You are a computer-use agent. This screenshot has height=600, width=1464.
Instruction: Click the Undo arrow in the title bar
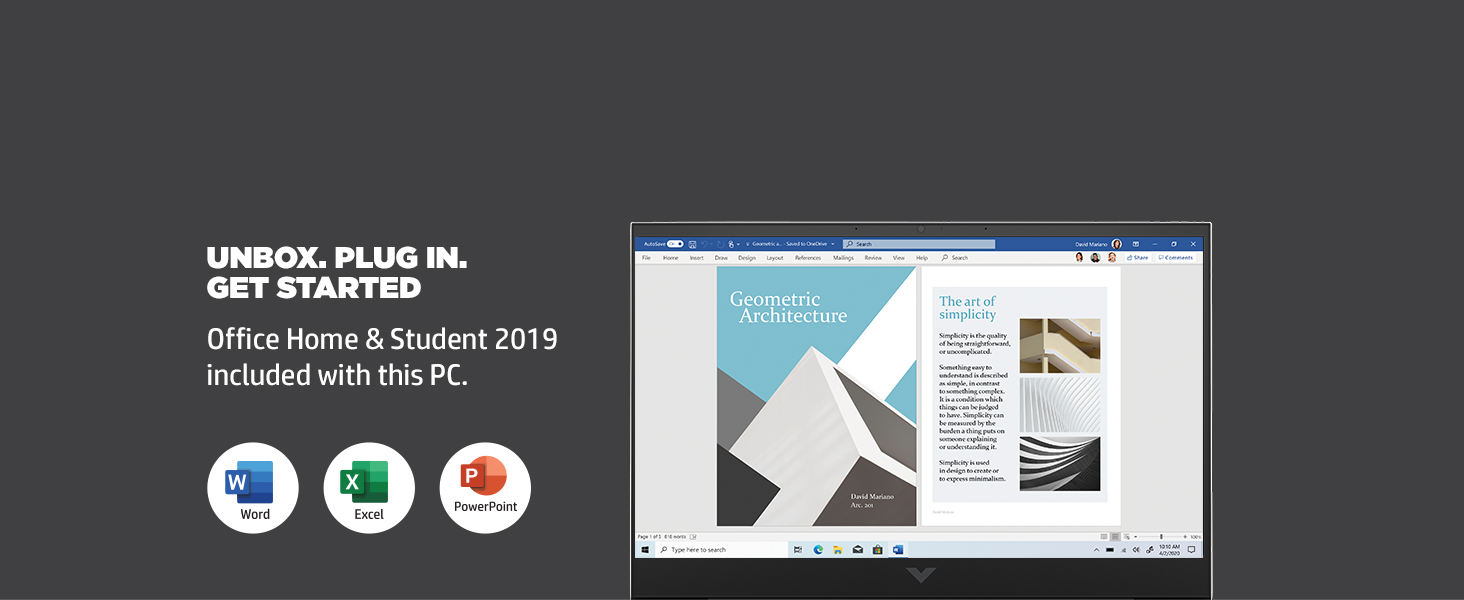click(704, 244)
